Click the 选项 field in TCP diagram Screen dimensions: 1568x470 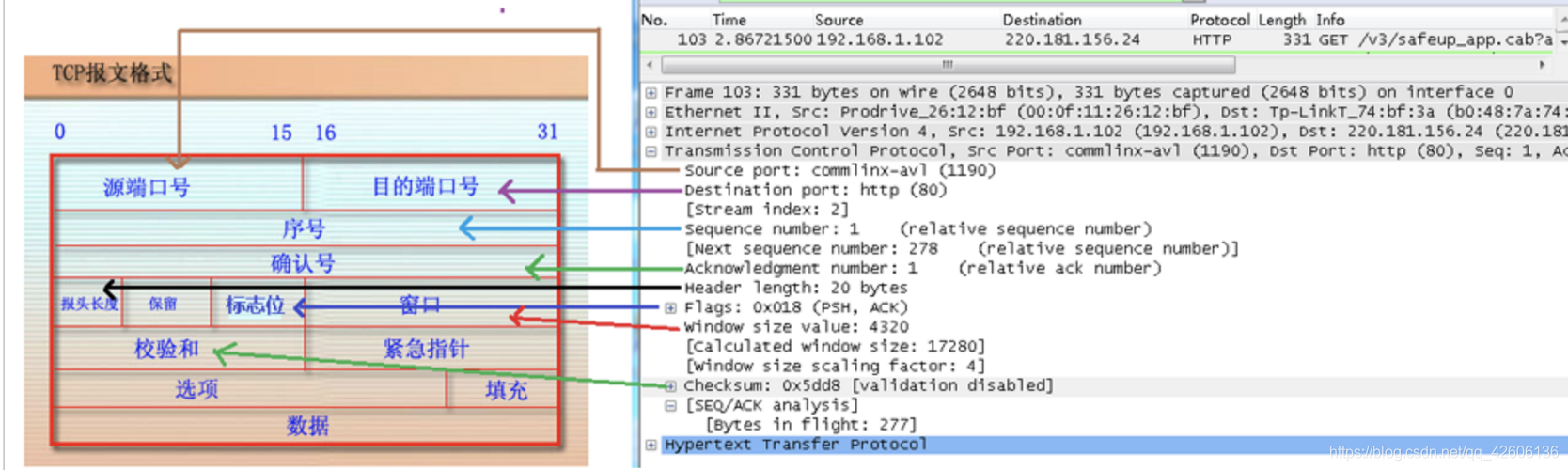[x=250, y=388]
